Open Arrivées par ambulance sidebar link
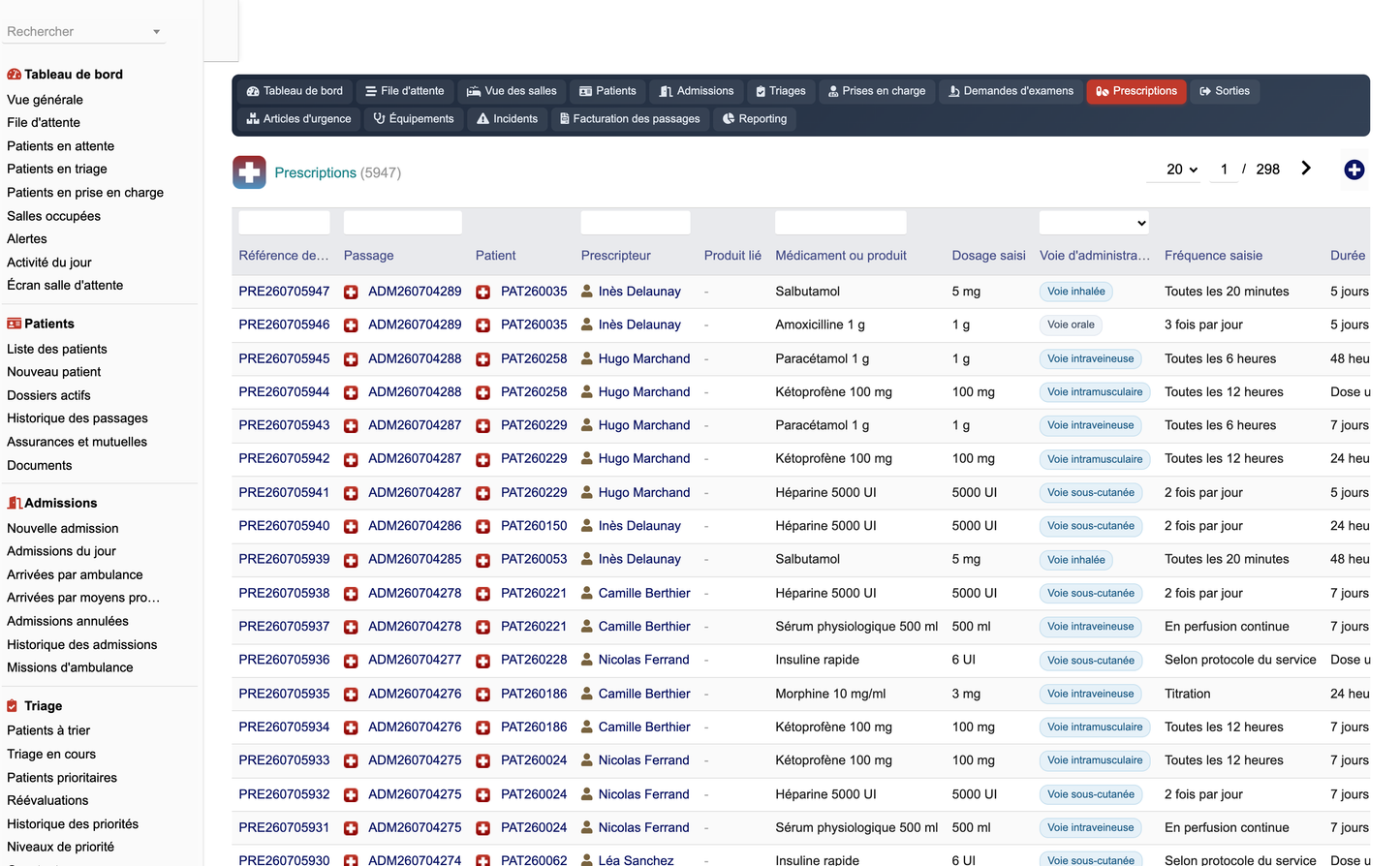This screenshot has width=1400, height=866. pyautogui.click(x=75, y=575)
